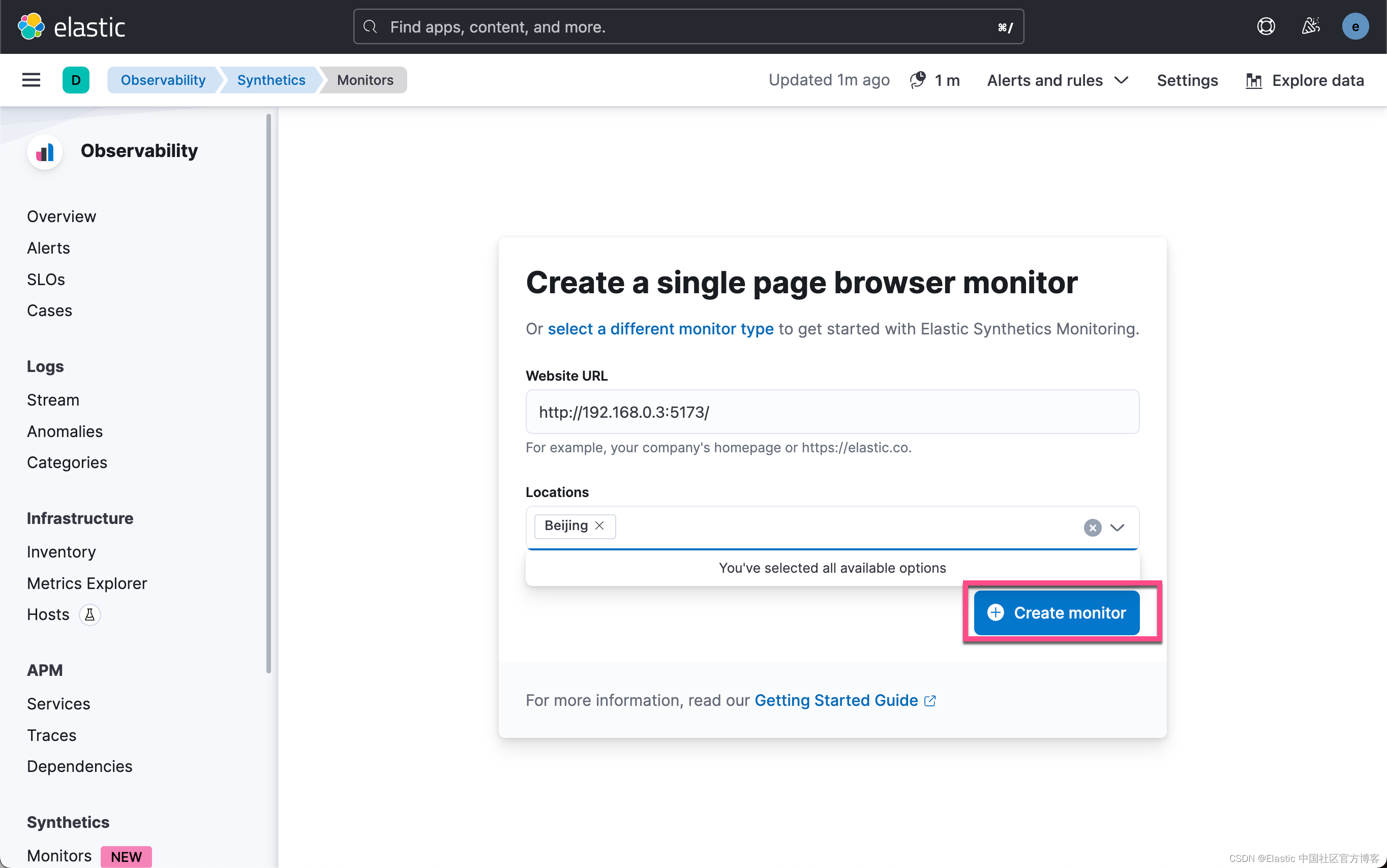
Task: Open the newsfeed party popper icon
Action: tap(1310, 26)
